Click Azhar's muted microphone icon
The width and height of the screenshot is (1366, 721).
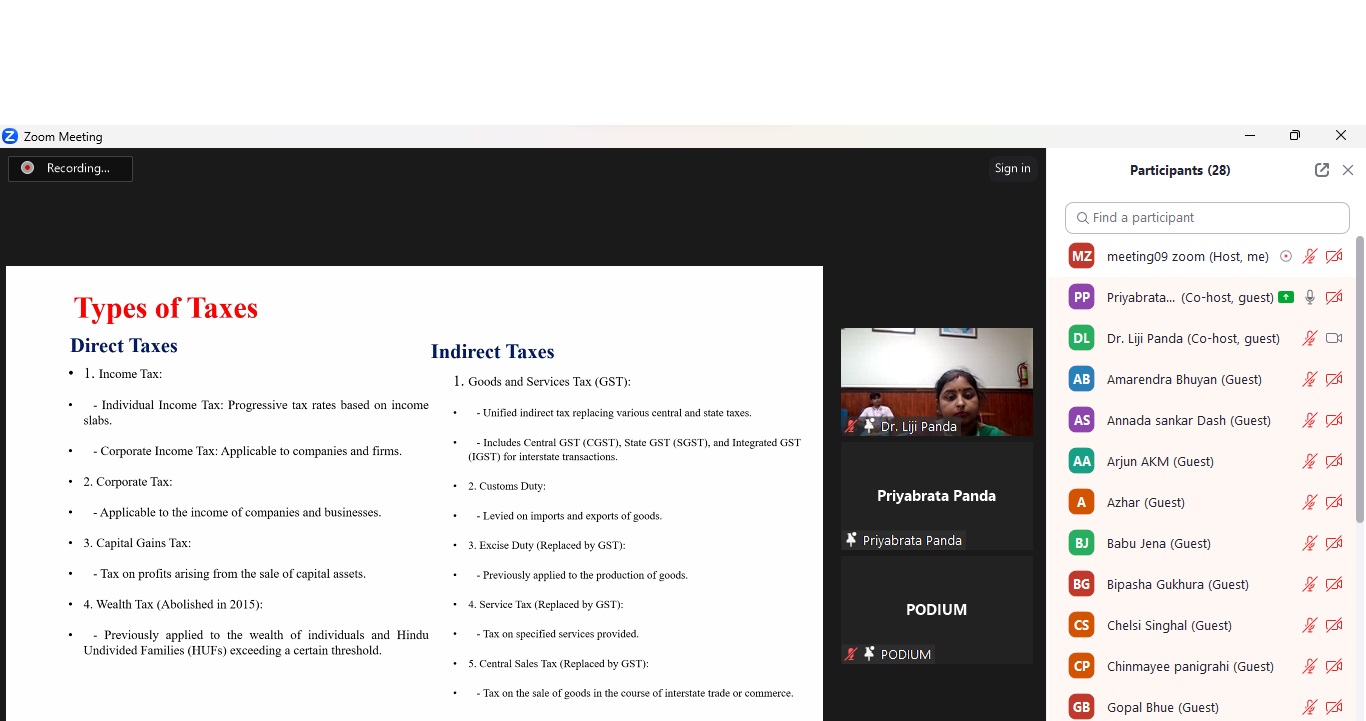coord(1309,502)
